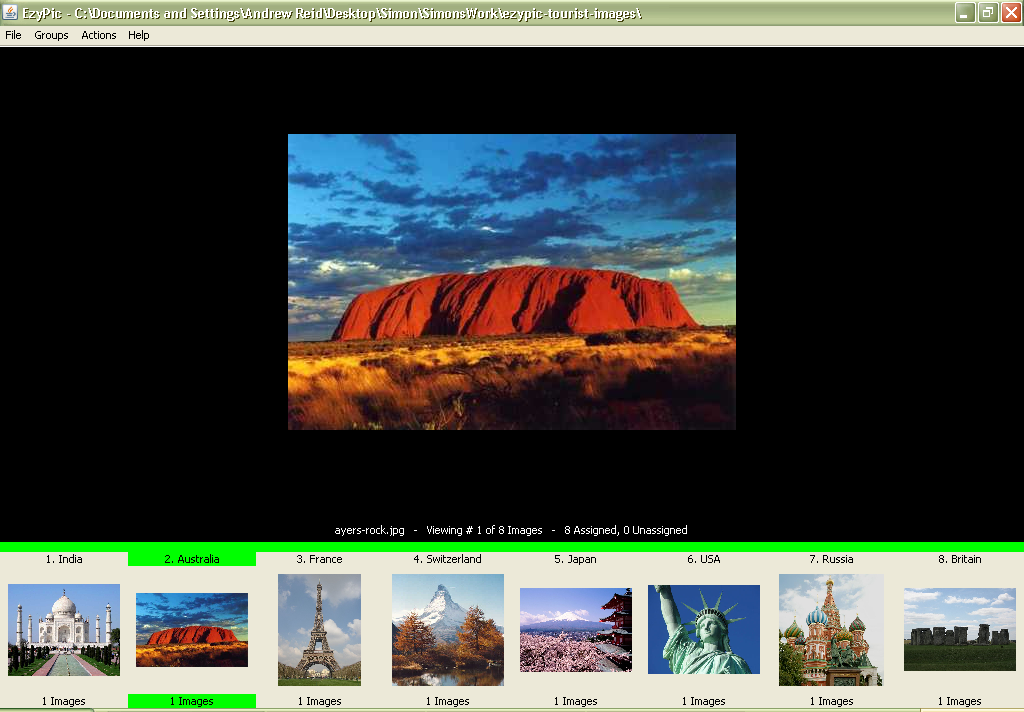Screen dimensions: 1024x712
Task: Select the "5. Japan" group header
Action: click(x=575, y=559)
